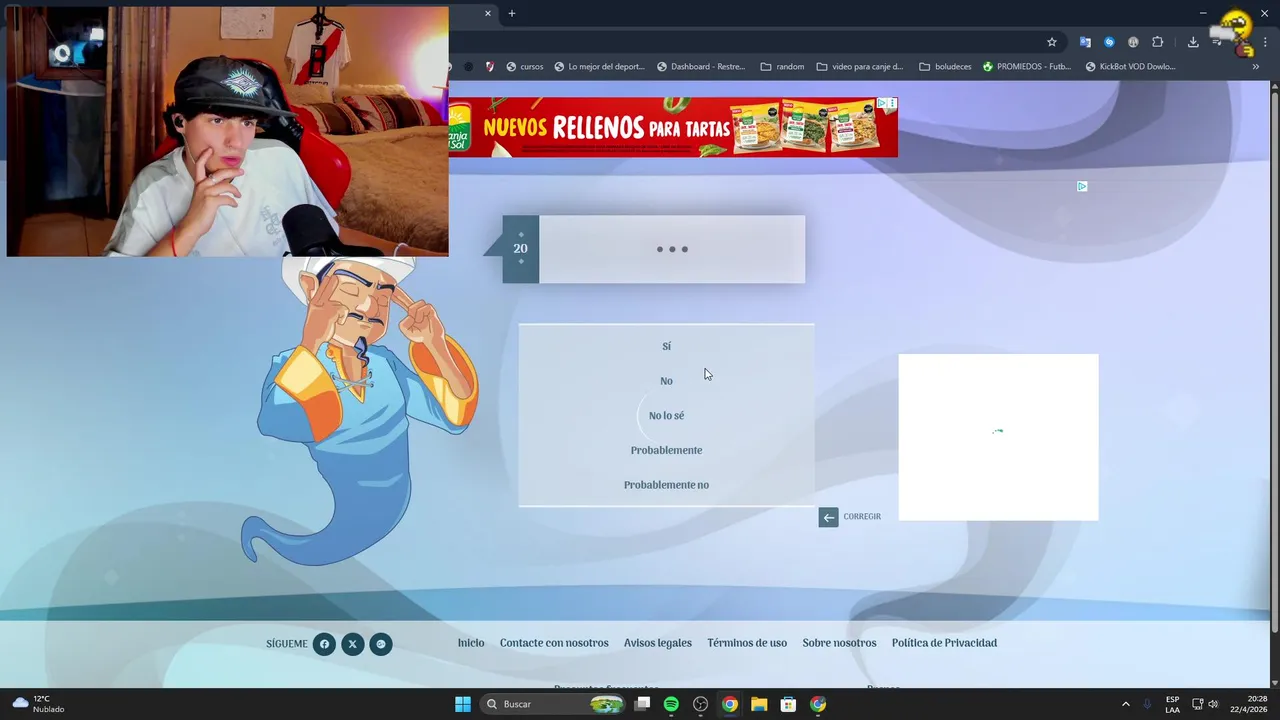The width and height of the screenshot is (1280, 720).
Task: Open Términos de uso link
Action: (x=747, y=643)
